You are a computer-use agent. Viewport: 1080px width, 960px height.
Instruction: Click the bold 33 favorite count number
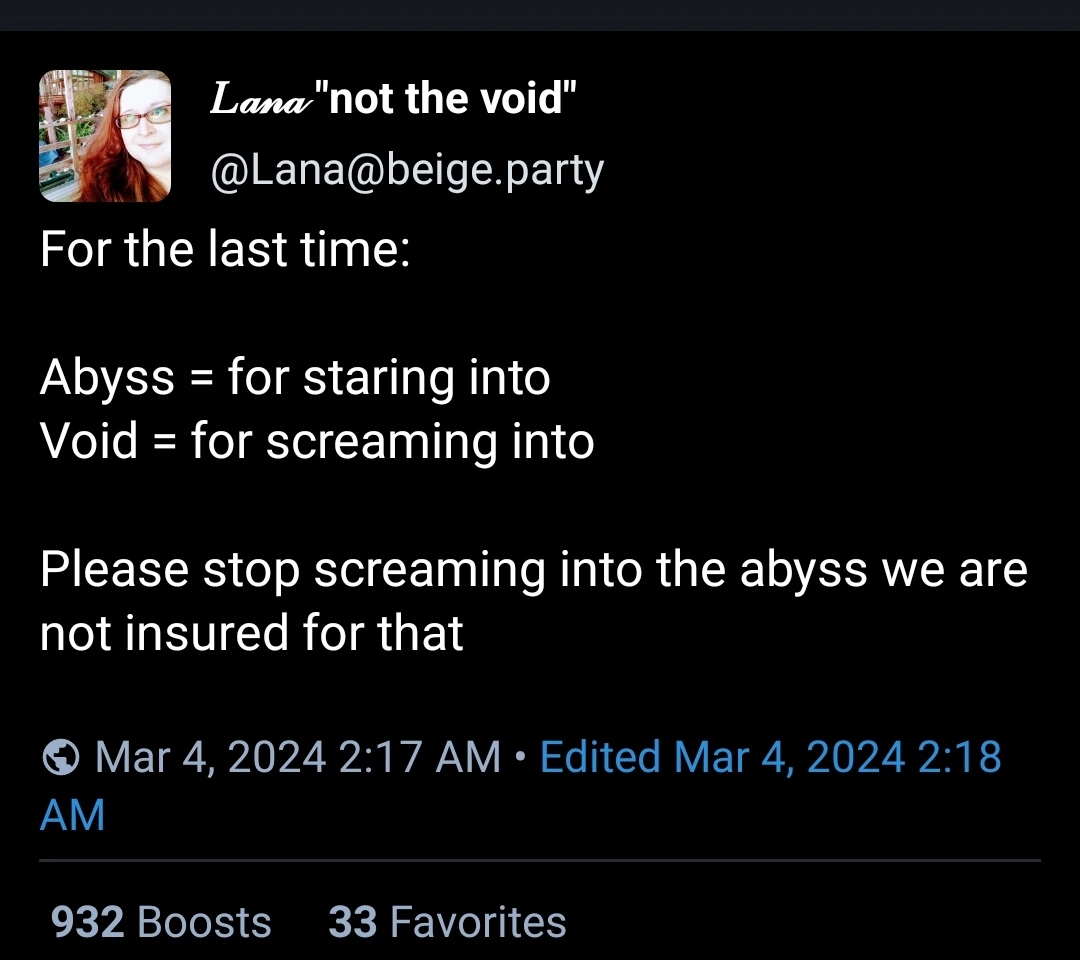pyautogui.click(x=351, y=922)
